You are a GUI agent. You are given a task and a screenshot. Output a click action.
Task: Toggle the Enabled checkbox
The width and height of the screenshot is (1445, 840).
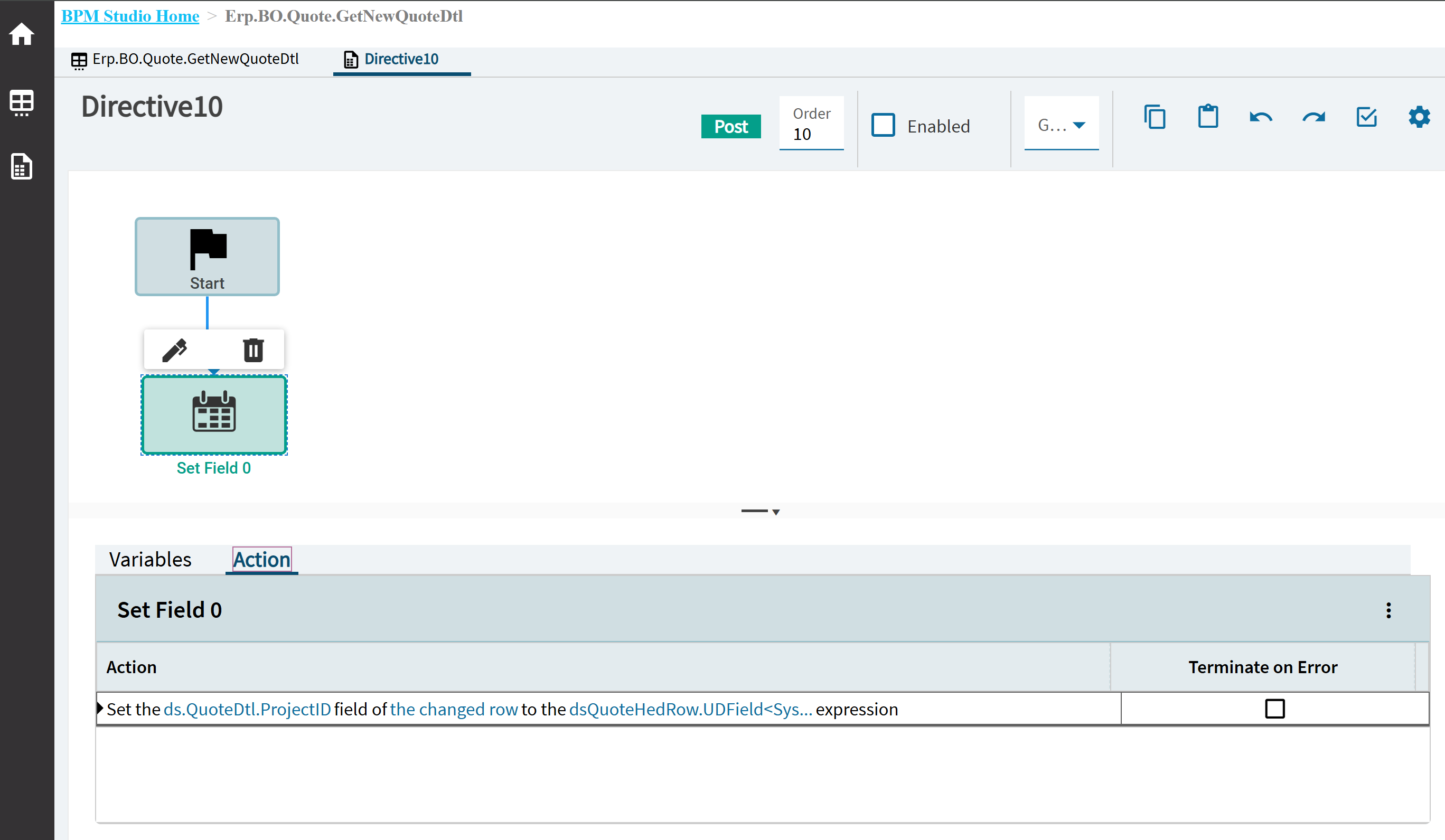[883, 126]
